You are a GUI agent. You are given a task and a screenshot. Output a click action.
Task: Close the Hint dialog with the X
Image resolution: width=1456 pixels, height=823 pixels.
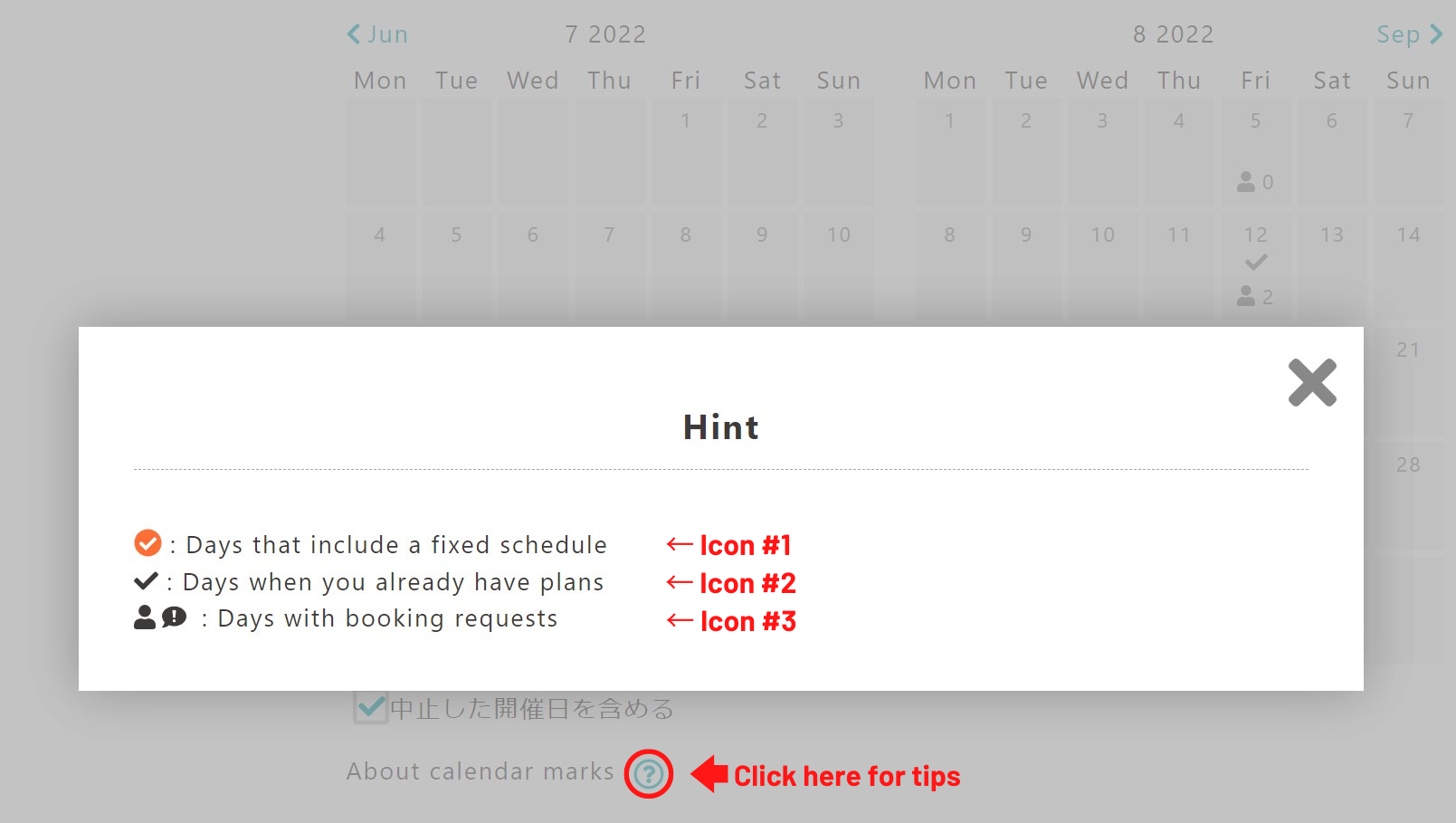pos(1311,383)
